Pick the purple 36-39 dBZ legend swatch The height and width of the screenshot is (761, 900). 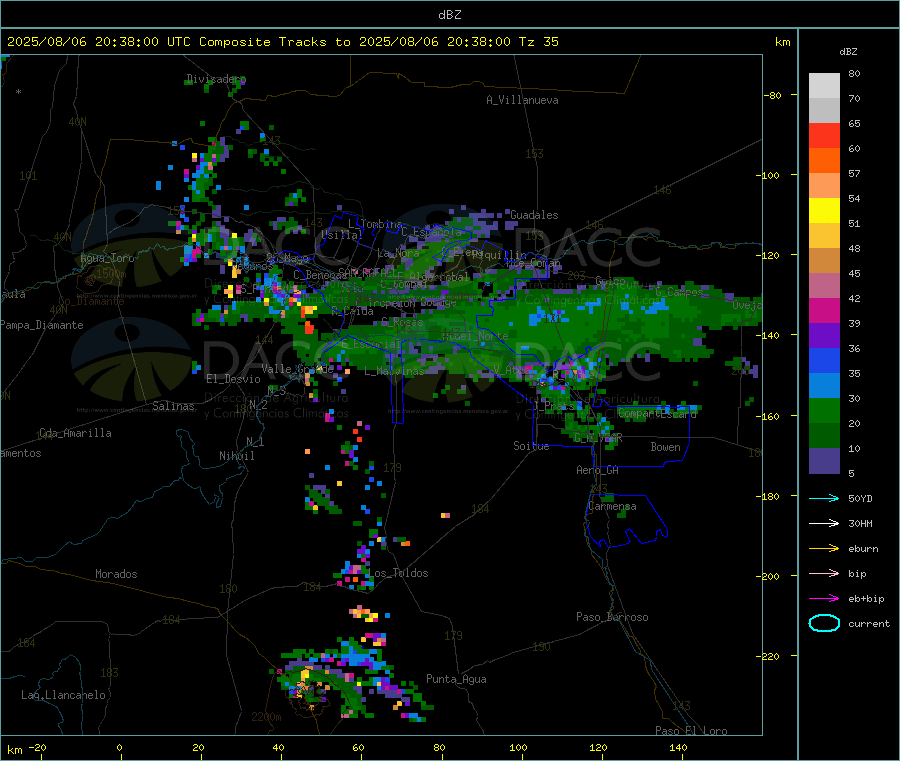824,336
